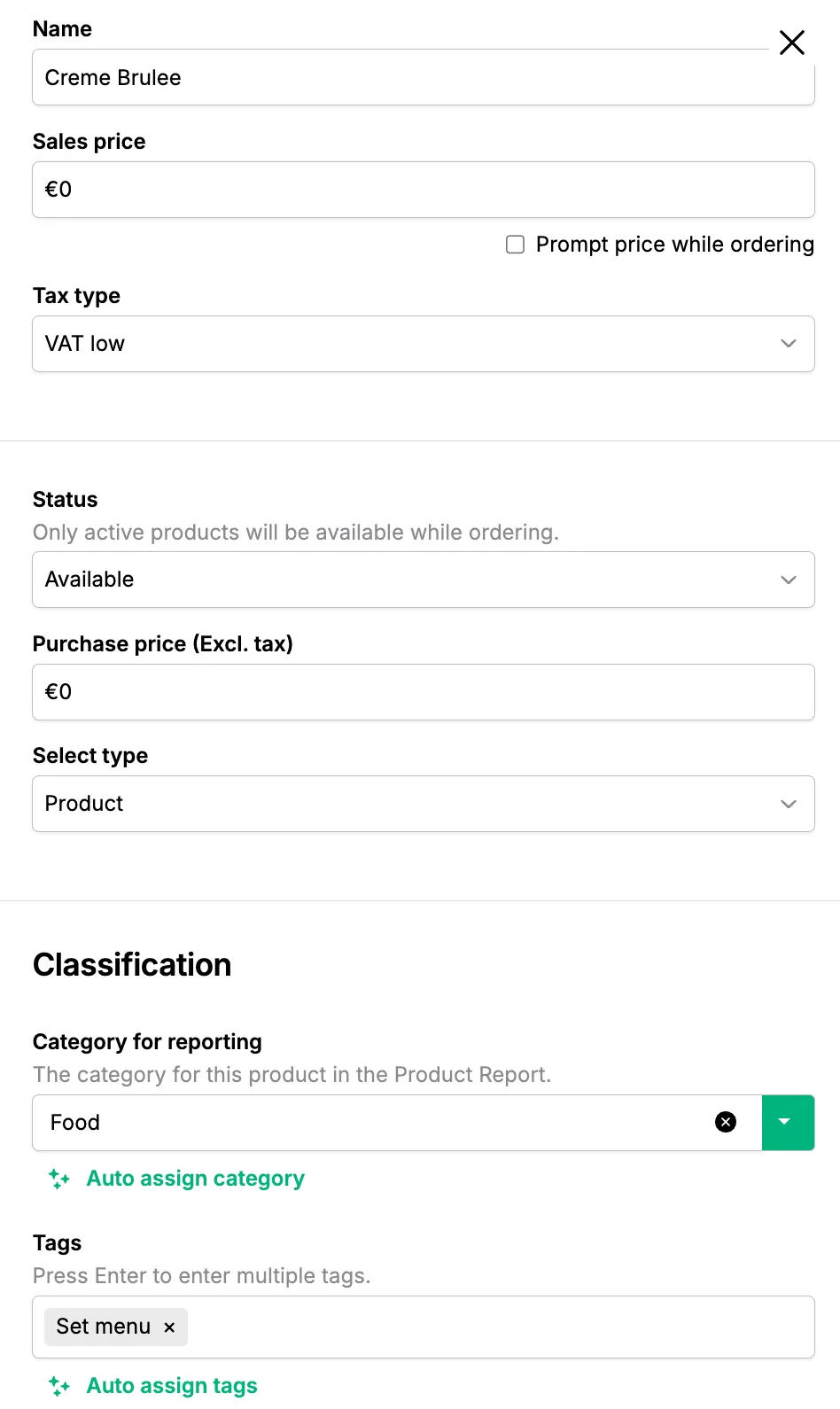Click the "Auto assign category" link
840x1409 pixels.
click(195, 1179)
